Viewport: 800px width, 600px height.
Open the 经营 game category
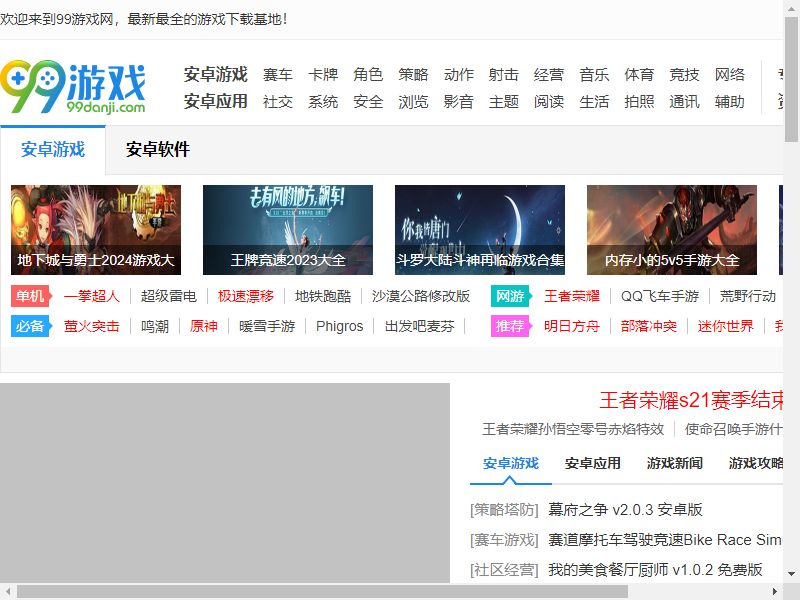click(x=549, y=75)
